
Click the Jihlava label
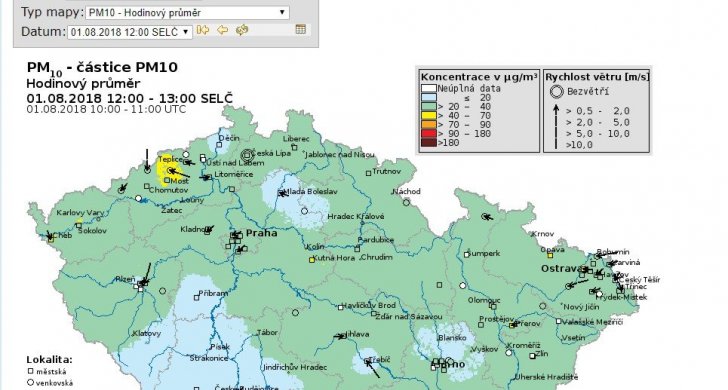click(x=357, y=334)
